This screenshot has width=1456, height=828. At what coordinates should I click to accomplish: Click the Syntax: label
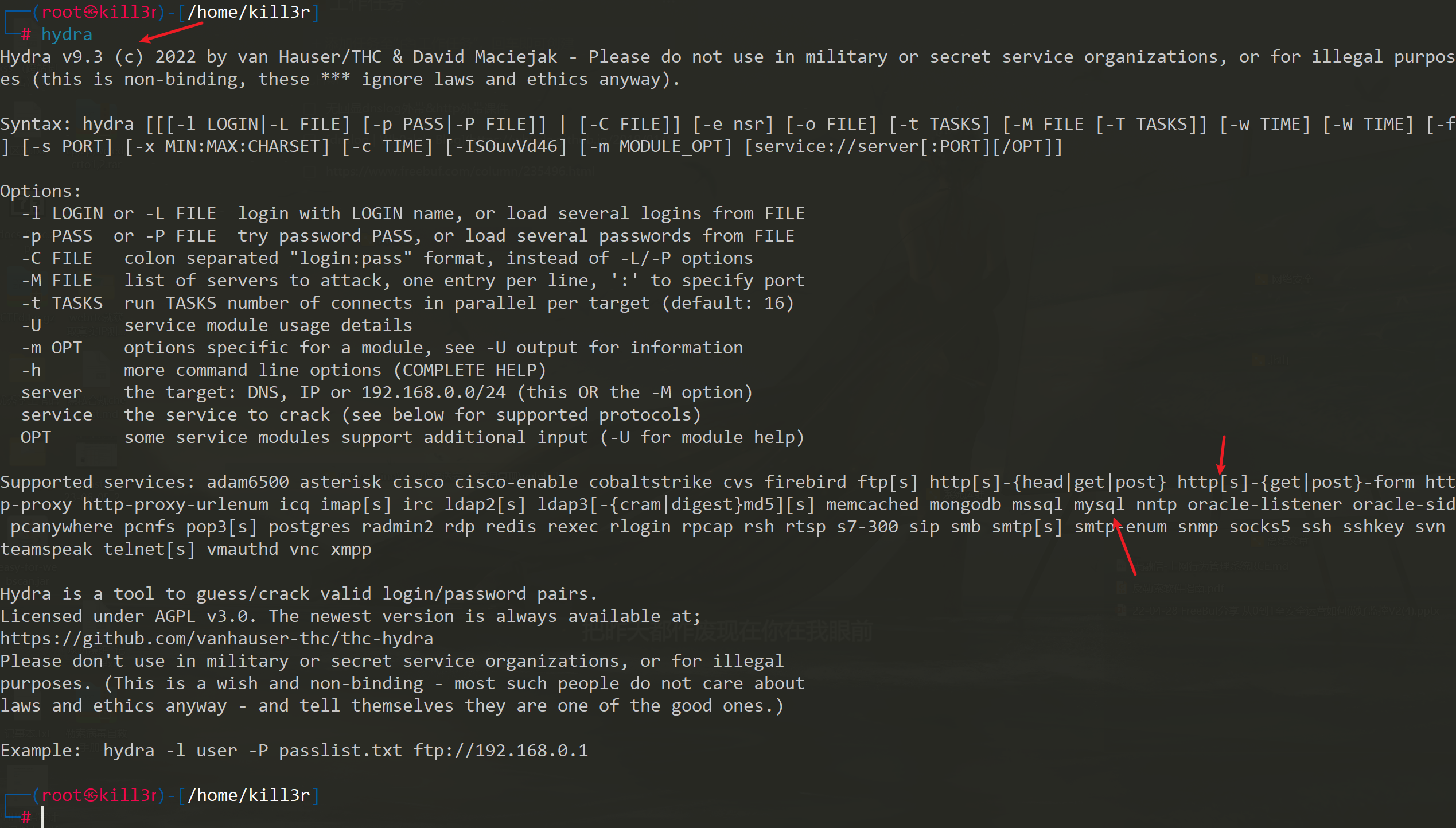coord(36,124)
